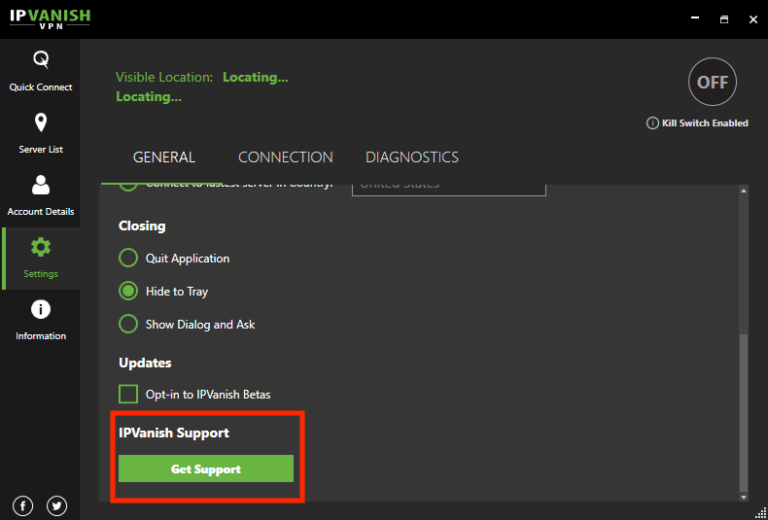Switch to the DIAGNOSTICS tab
This screenshot has height=520, width=768.
tap(412, 157)
